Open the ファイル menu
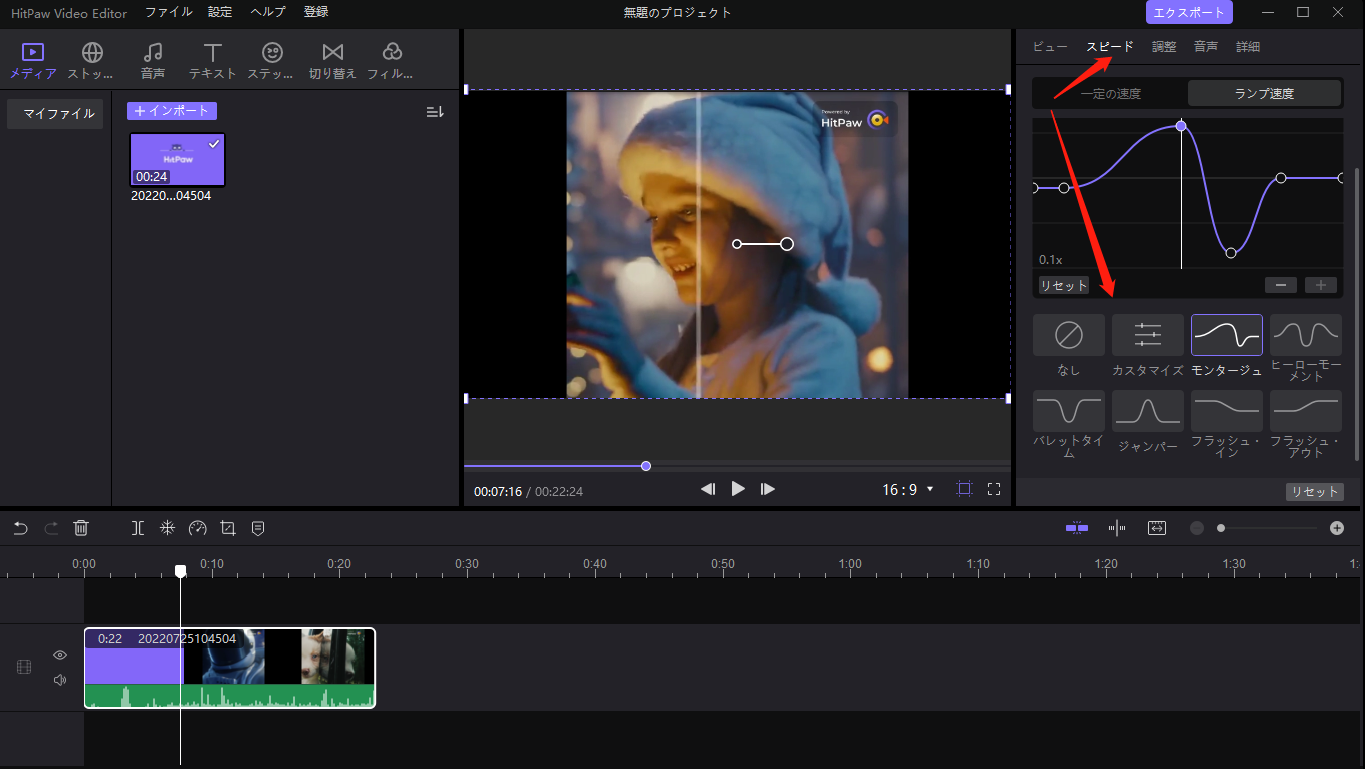 click(x=168, y=12)
